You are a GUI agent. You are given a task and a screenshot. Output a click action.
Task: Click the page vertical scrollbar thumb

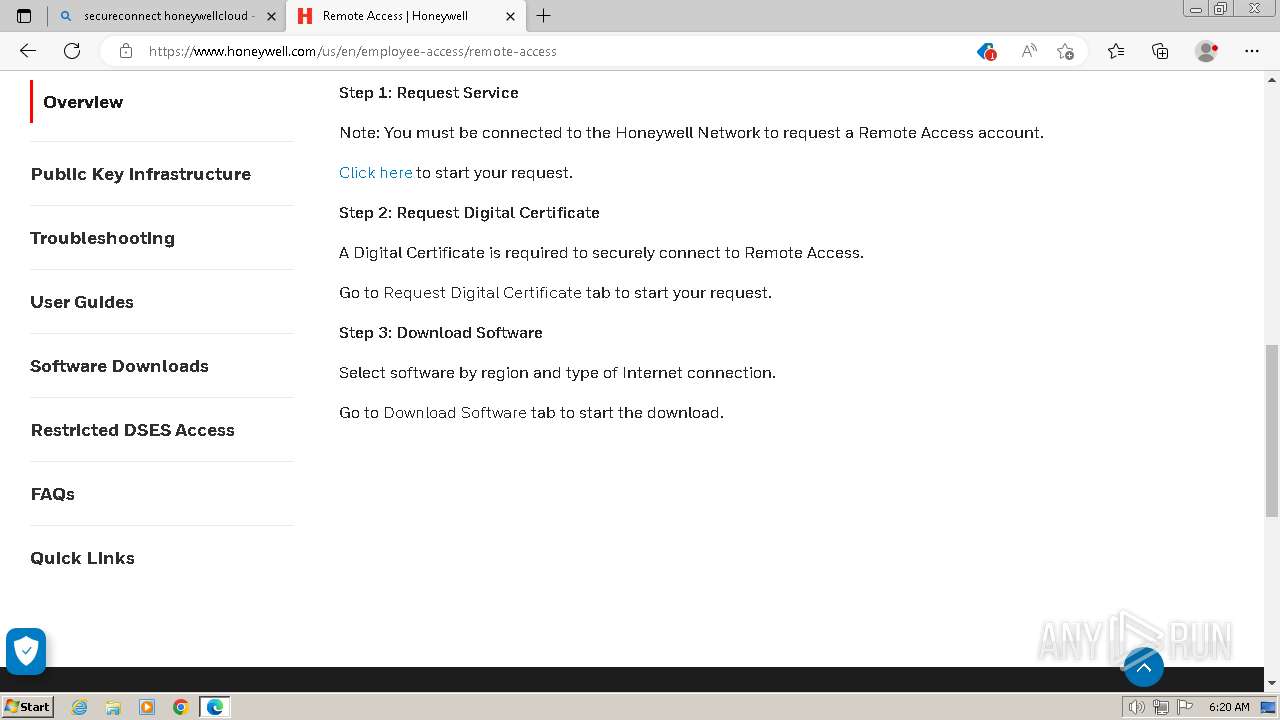point(1272,430)
